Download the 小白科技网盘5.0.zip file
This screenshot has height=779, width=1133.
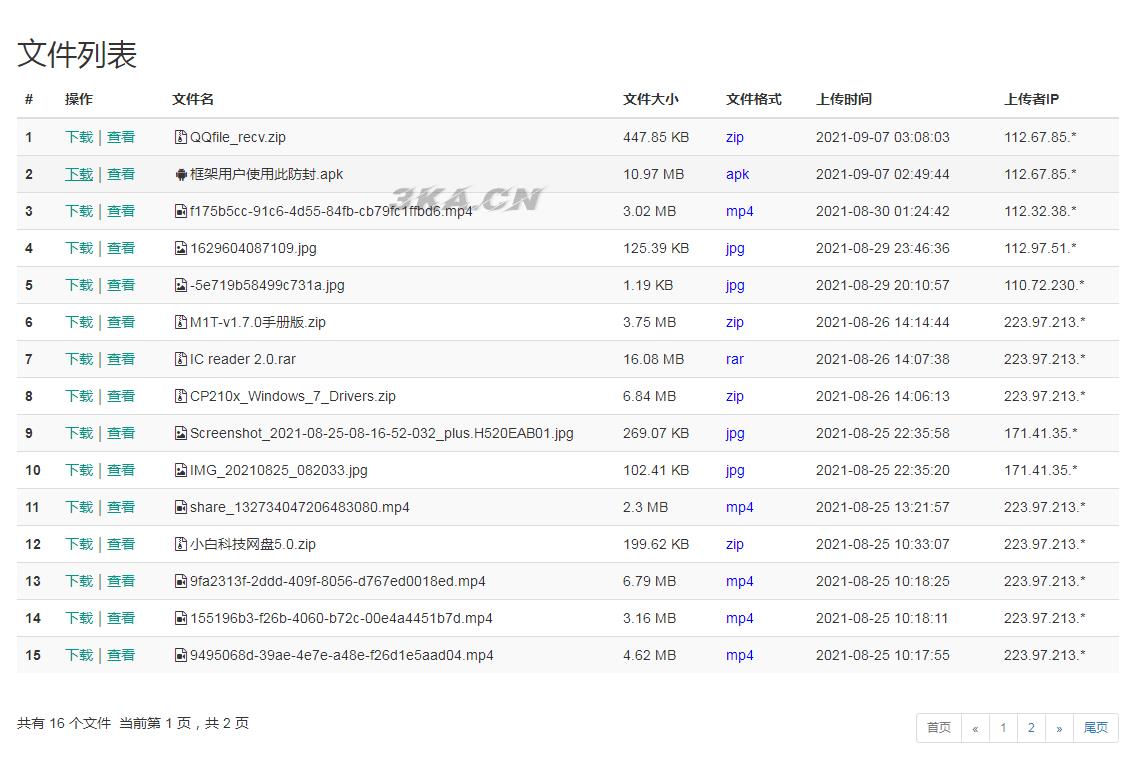pyautogui.click(x=79, y=544)
